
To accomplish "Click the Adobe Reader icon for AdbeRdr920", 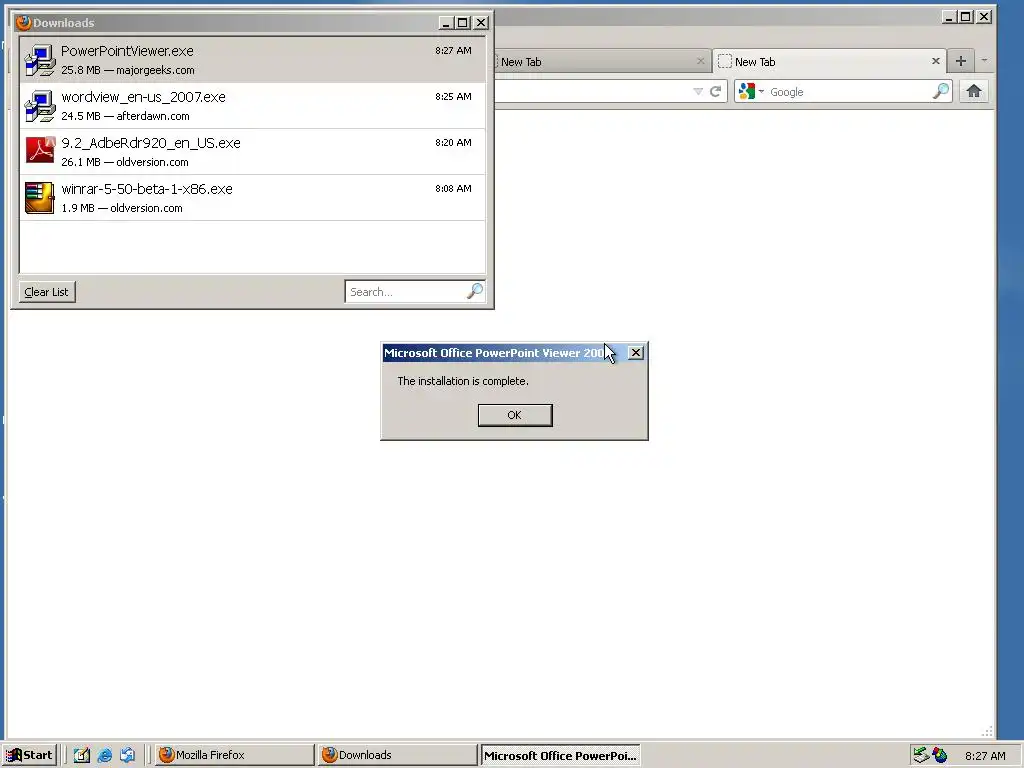I will (40, 150).
